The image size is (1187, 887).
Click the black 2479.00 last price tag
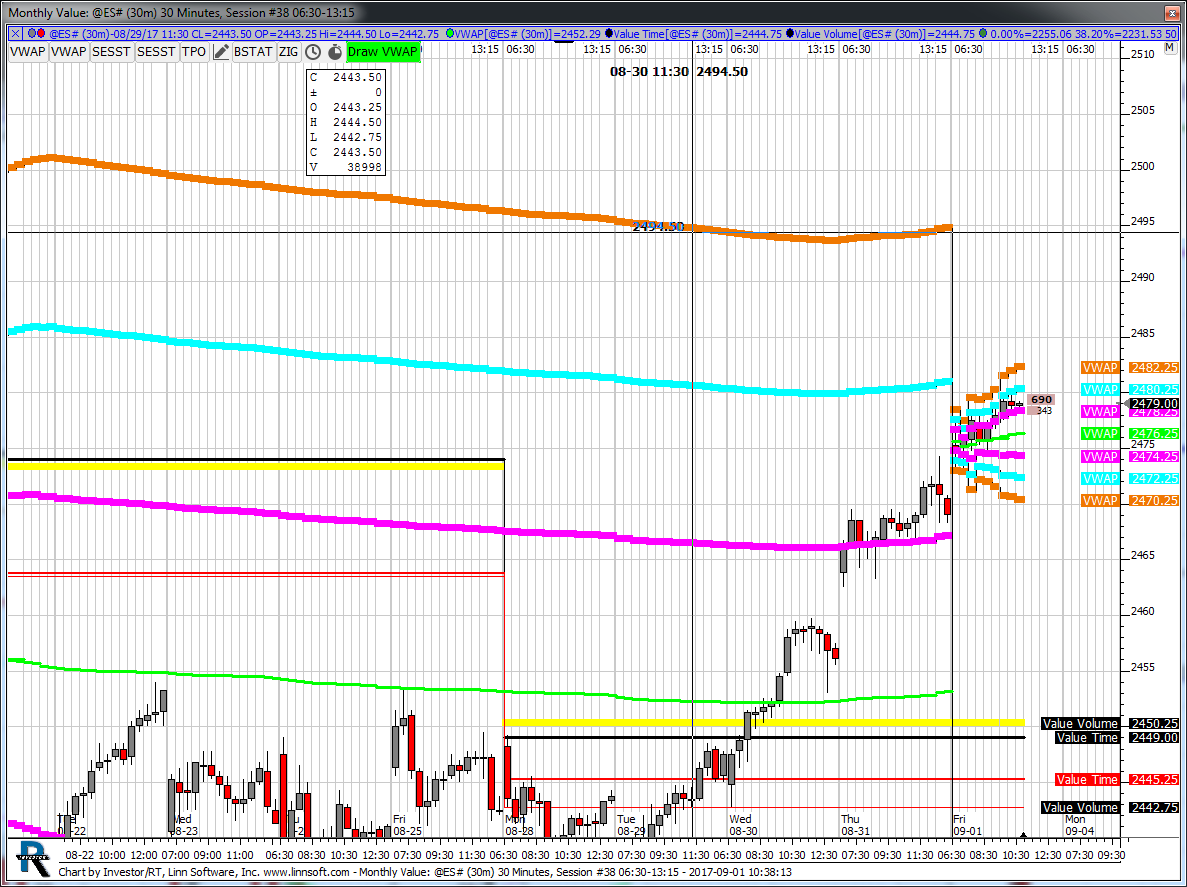coord(1154,403)
